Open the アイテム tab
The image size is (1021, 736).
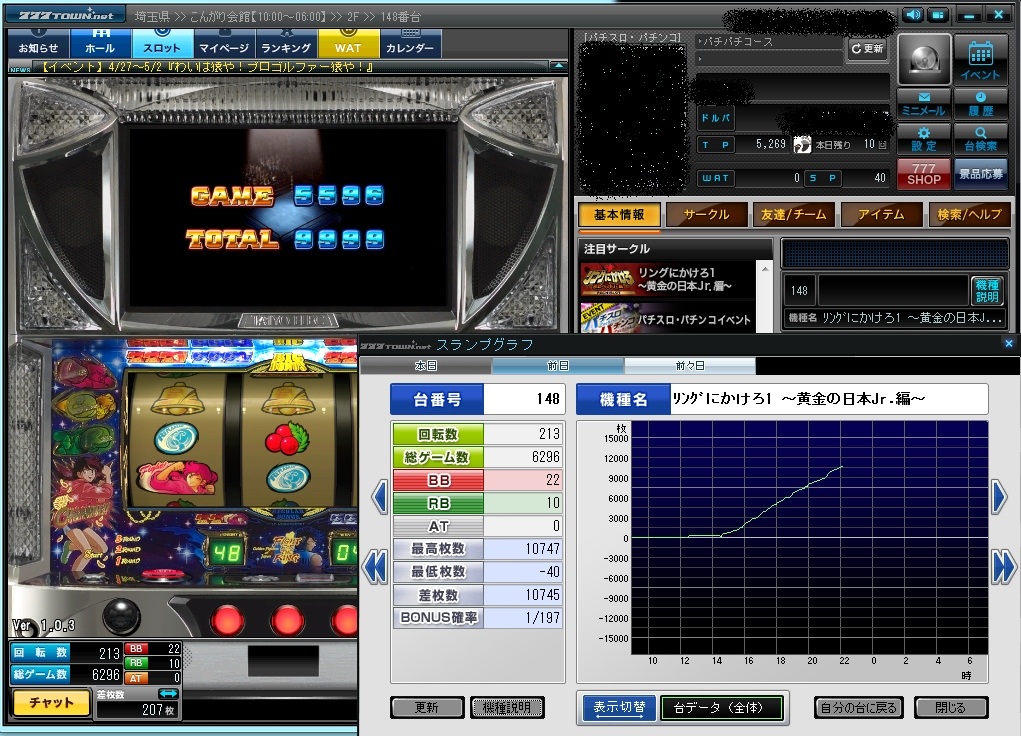tap(882, 214)
